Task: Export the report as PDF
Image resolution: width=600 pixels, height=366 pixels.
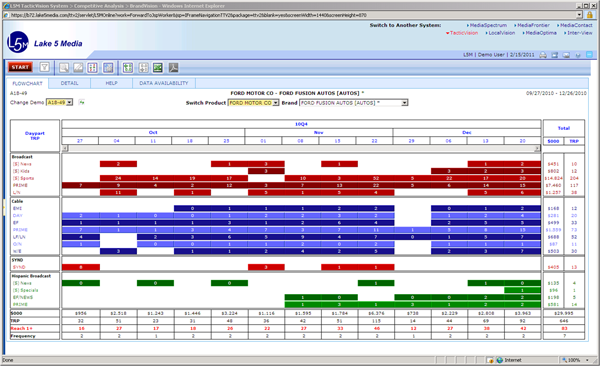Action: coord(173,68)
